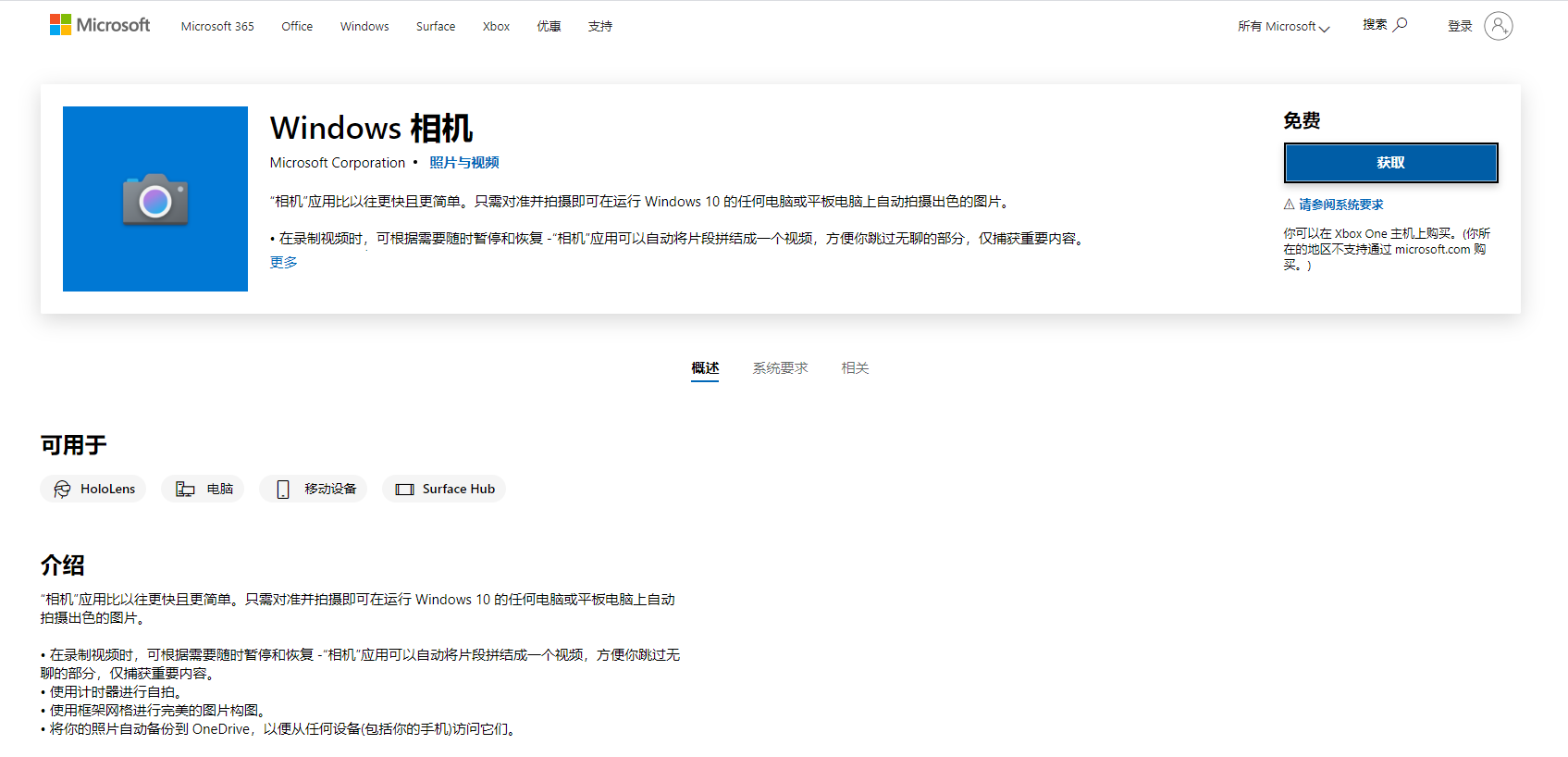Viewport: 1568px width, 757px height.
Task: Click the 登录 sign-in text
Action: [x=1459, y=27]
